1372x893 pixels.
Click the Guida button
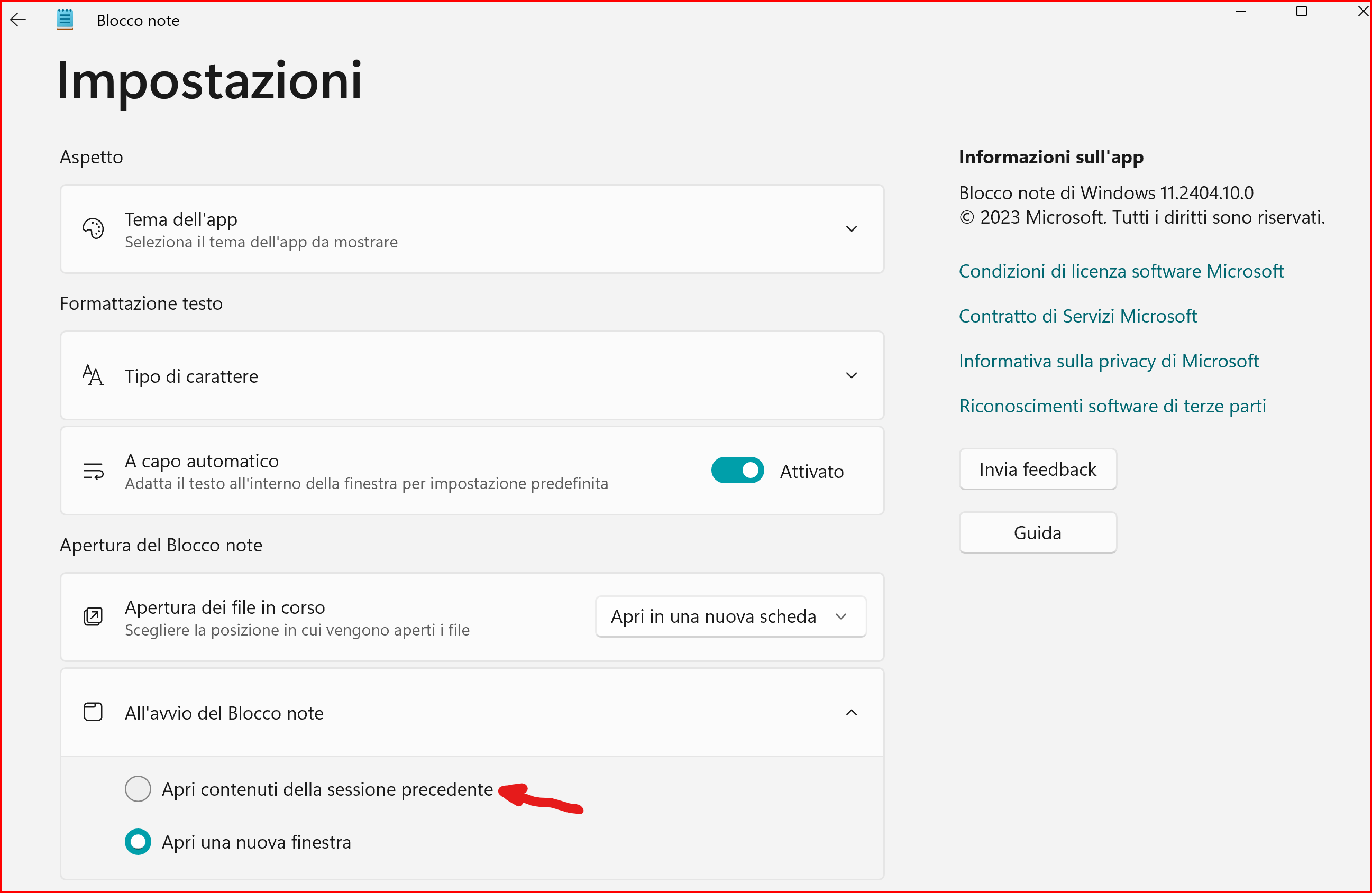click(x=1038, y=533)
